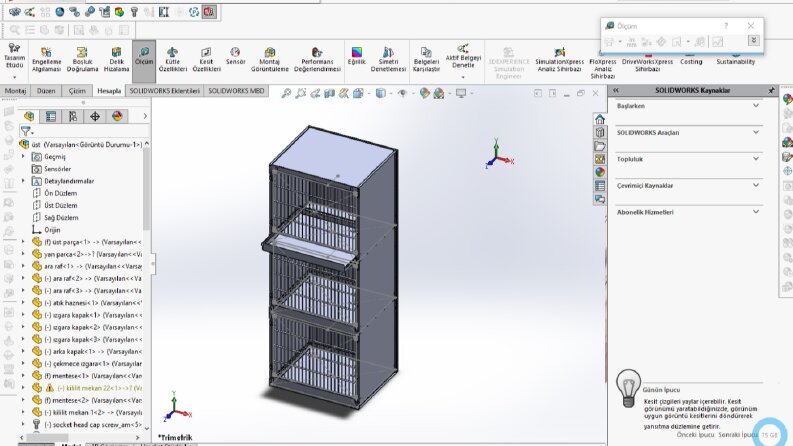Viewport: 793px width, 446px height.
Task: Open ConfigurationManager tab
Action: 73,116
